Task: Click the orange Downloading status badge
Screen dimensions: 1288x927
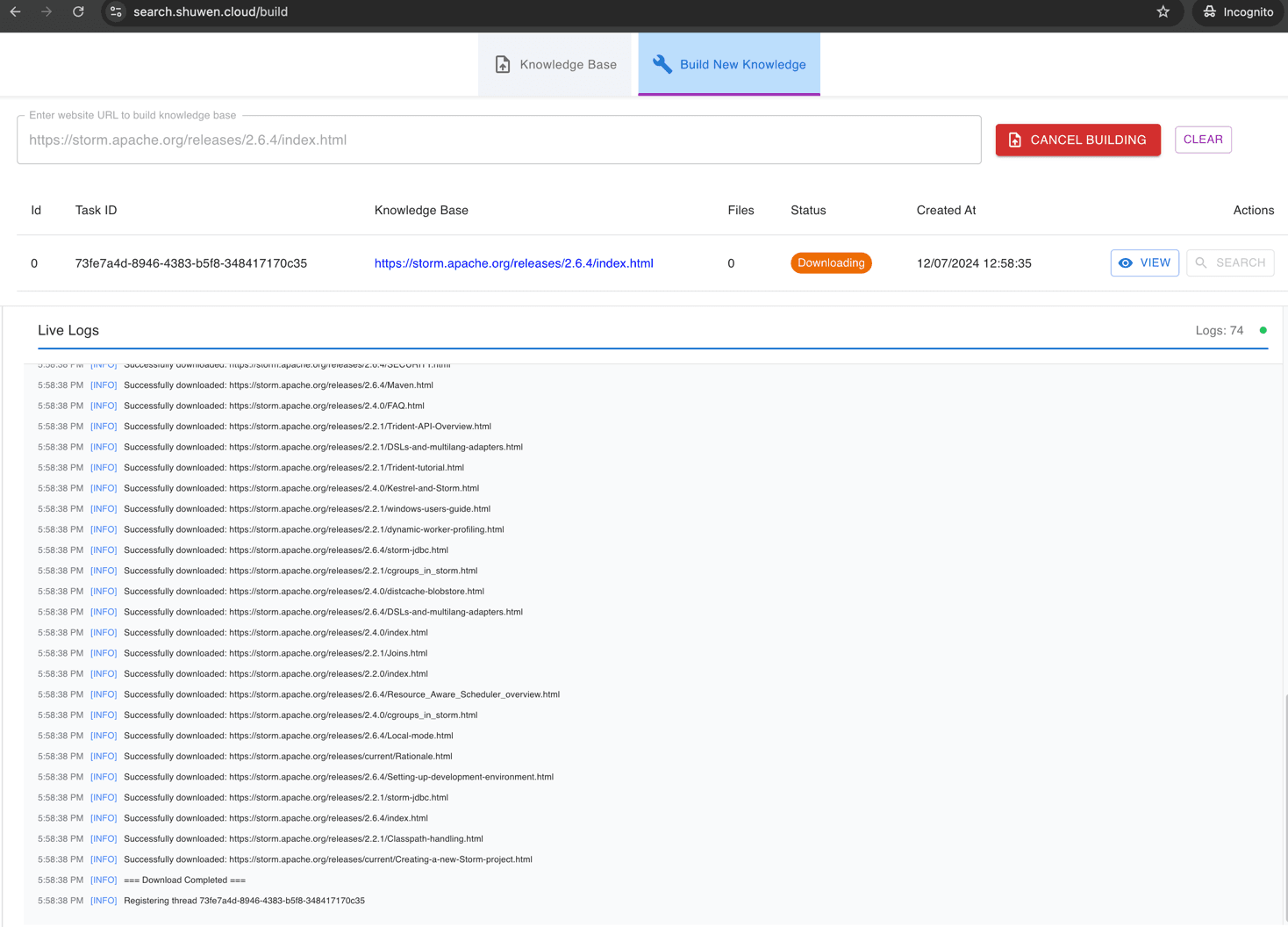Action: coord(830,263)
